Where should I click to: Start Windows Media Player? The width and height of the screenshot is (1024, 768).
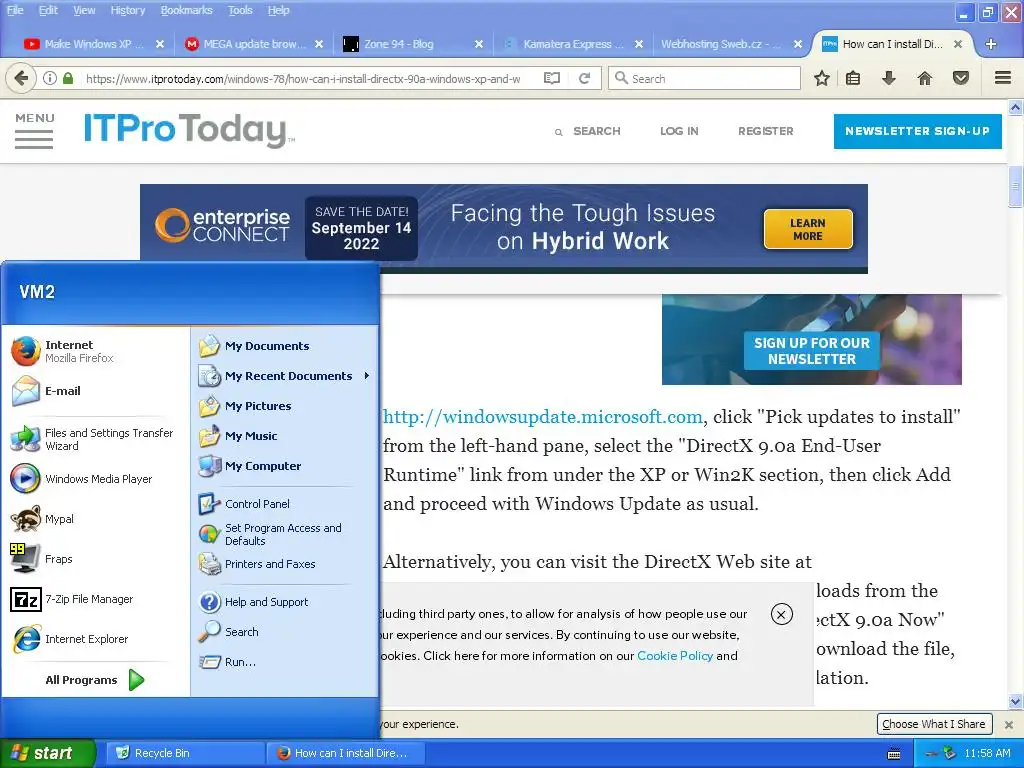(96, 479)
